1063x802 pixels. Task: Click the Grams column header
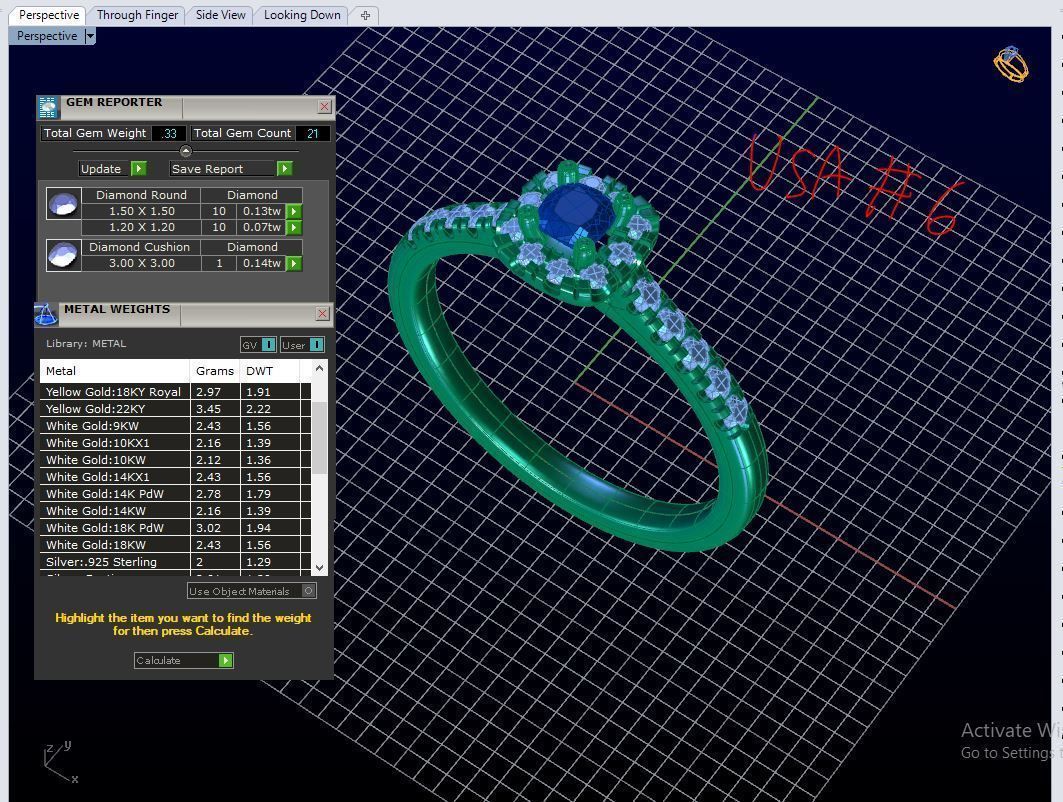pyautogui.click(x=215, y=371)
